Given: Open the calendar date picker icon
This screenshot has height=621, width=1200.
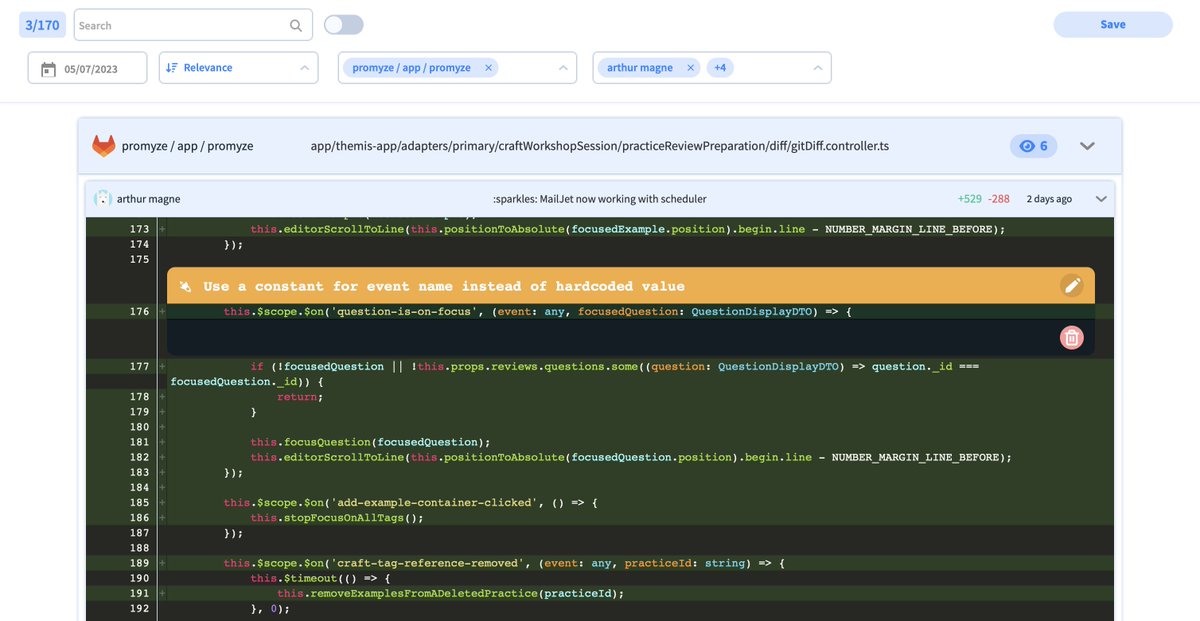Looking at the screenshot, I should [x=48, y=69].
